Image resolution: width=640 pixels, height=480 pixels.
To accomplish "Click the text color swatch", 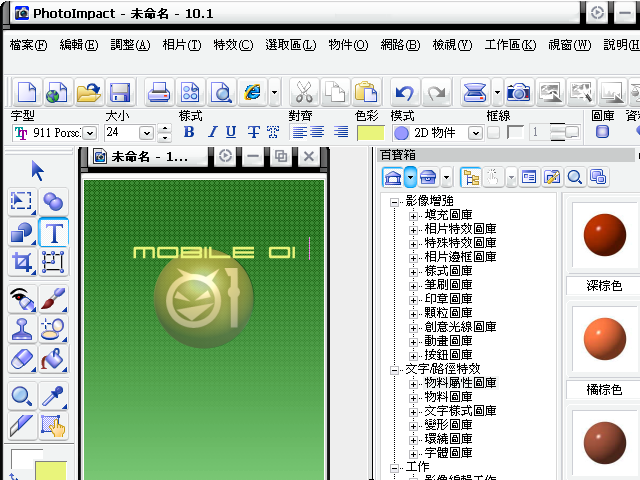I will [370, 133].
